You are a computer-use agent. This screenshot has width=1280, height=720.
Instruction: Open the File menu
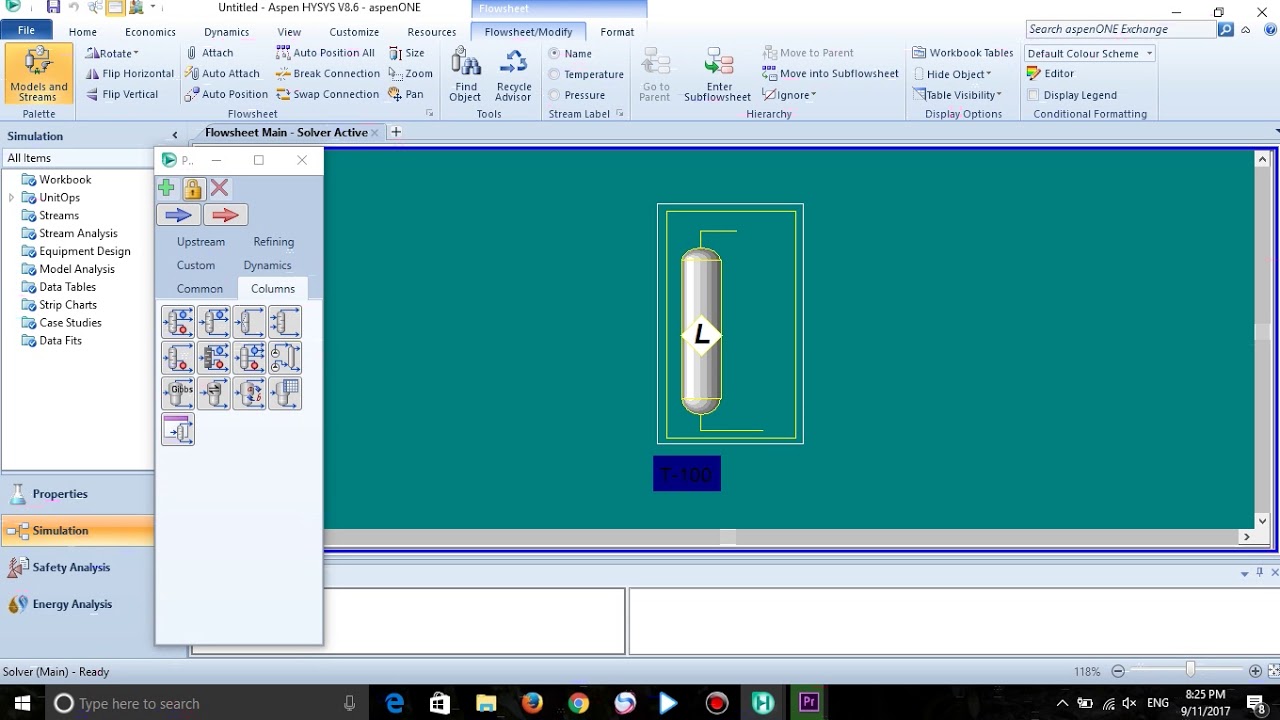coord(26,31)
